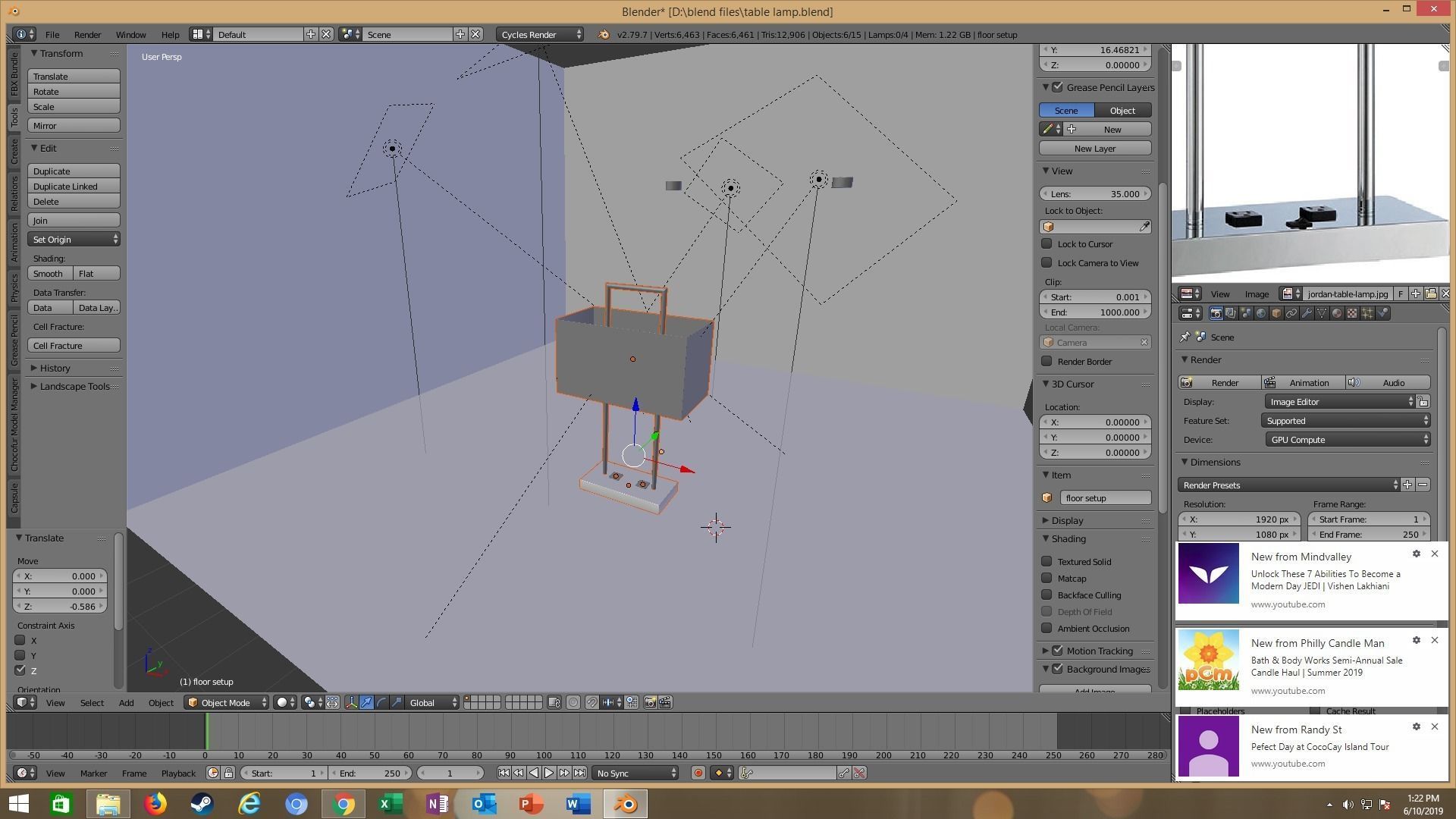The height and width of the screenshot is (819, 1456).
Task: Click the Animation render button
Action: pyautogui.click(x=1302, y=382)
